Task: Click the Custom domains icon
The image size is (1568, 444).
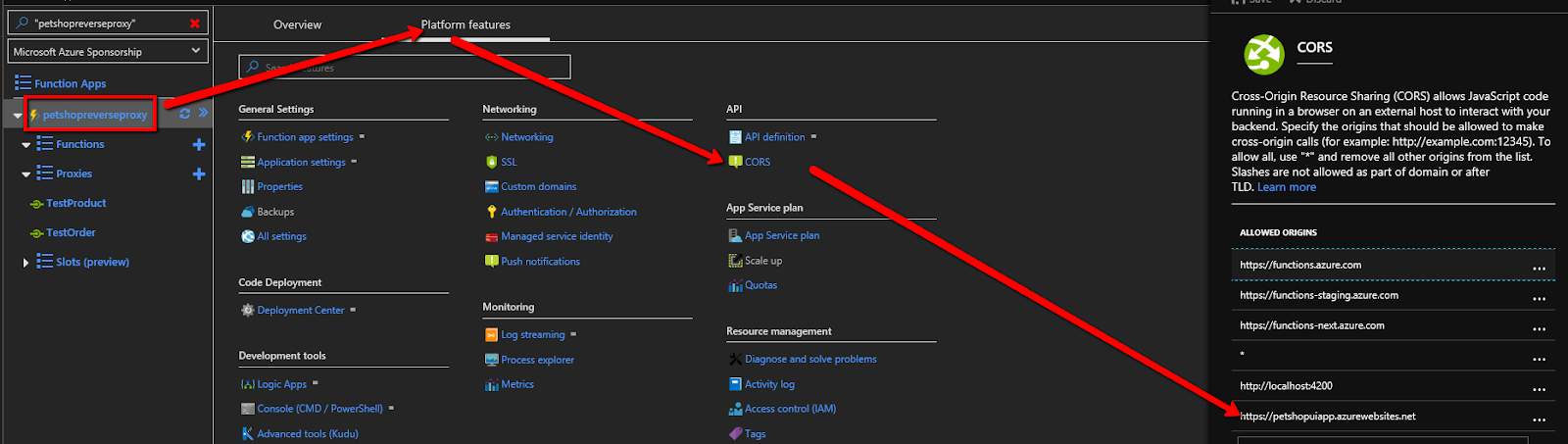Action: click(x=492, y=186)
